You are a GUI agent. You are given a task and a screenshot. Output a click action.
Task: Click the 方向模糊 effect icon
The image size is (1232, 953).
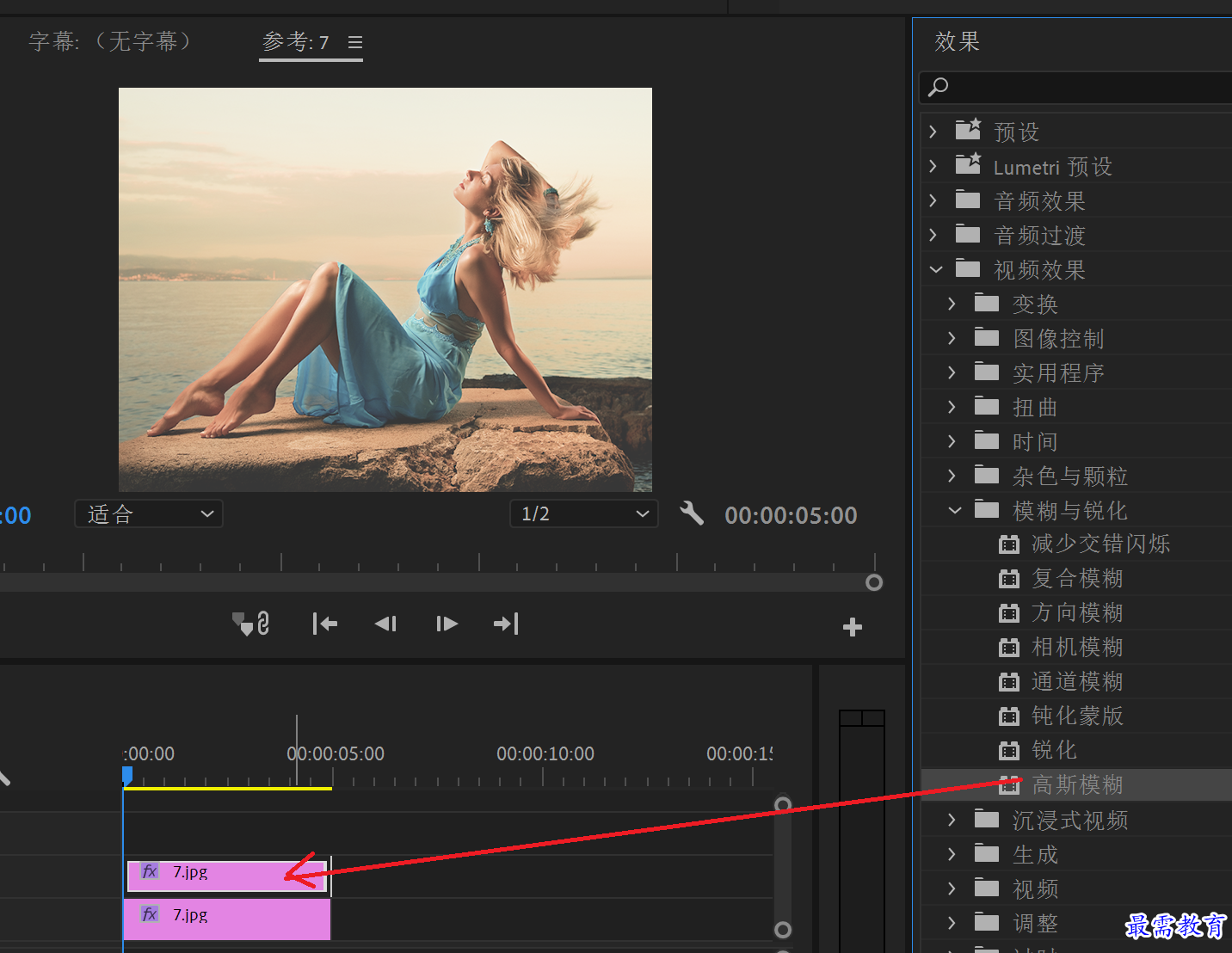pyautogui.click(x=1008, y=613)
